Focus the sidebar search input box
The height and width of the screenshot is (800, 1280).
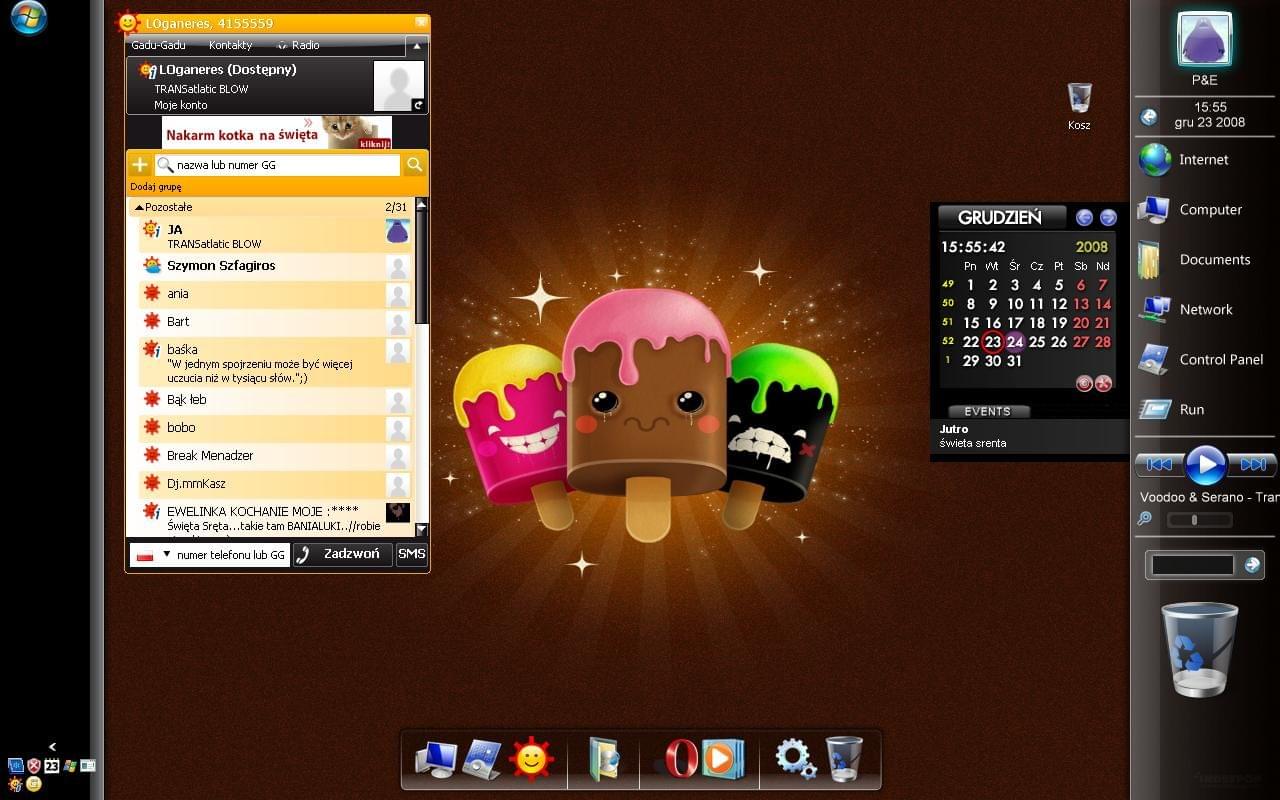pos(1192,565)
